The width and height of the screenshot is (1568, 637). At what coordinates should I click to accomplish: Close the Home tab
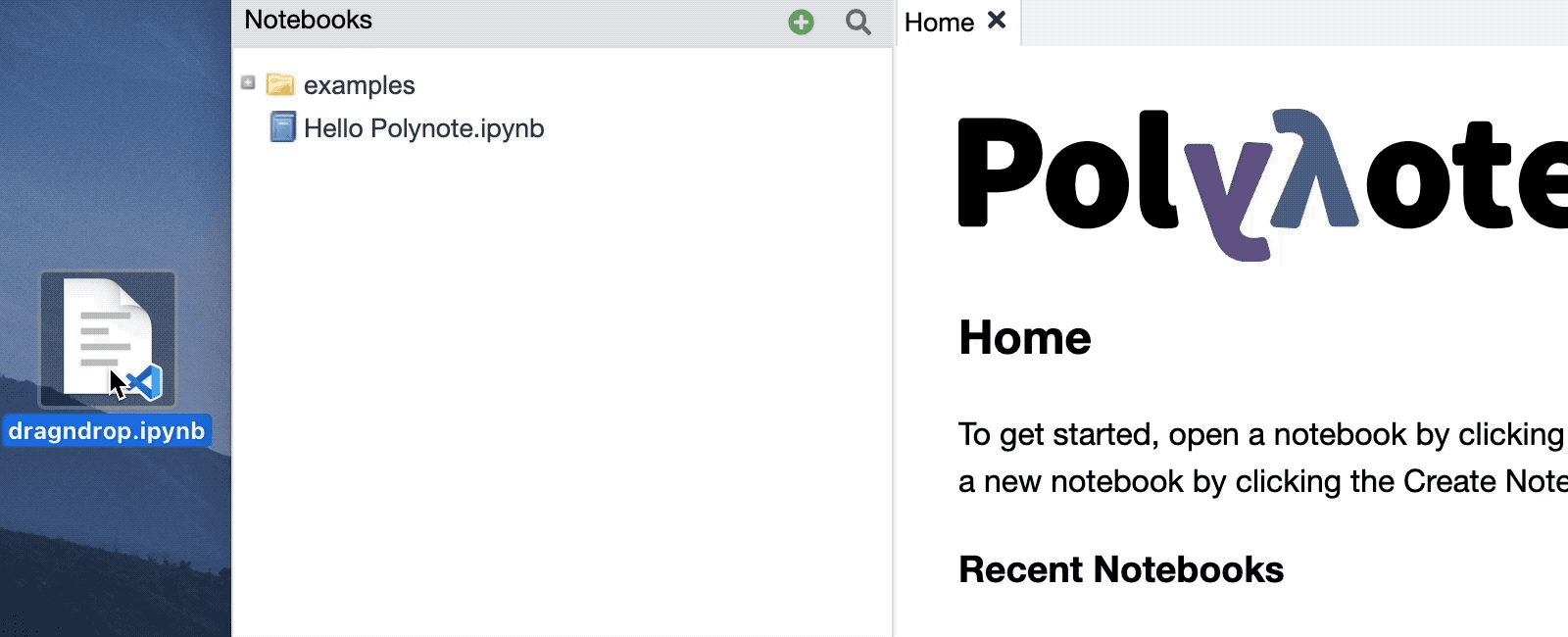[997, 21]
